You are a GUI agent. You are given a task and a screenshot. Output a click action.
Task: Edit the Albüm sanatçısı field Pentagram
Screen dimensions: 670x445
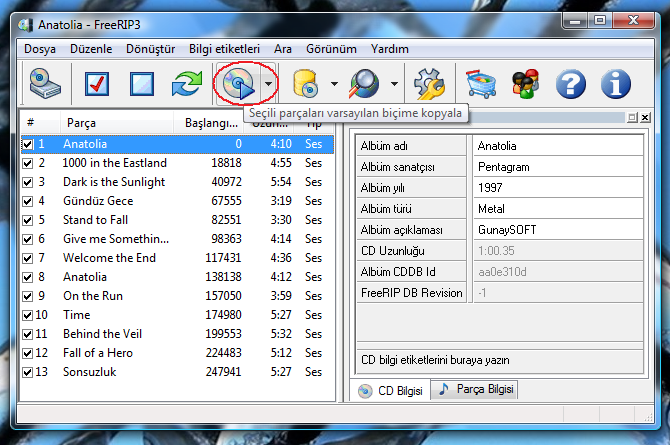click(558, 167)
